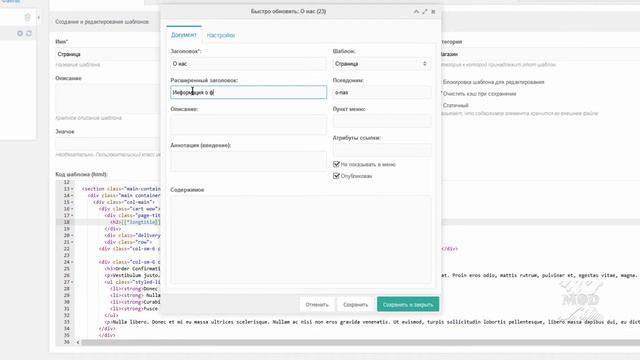
Task: Click the Сохранить button
Action: click(356, 304)
